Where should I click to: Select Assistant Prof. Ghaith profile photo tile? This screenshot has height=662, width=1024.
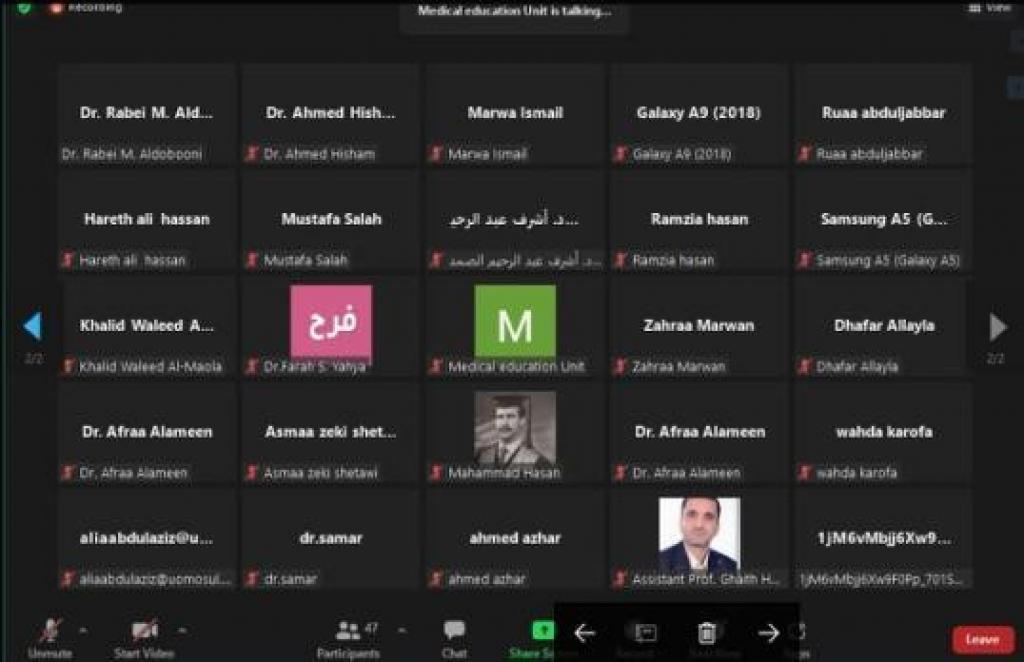tap(699, 535)
